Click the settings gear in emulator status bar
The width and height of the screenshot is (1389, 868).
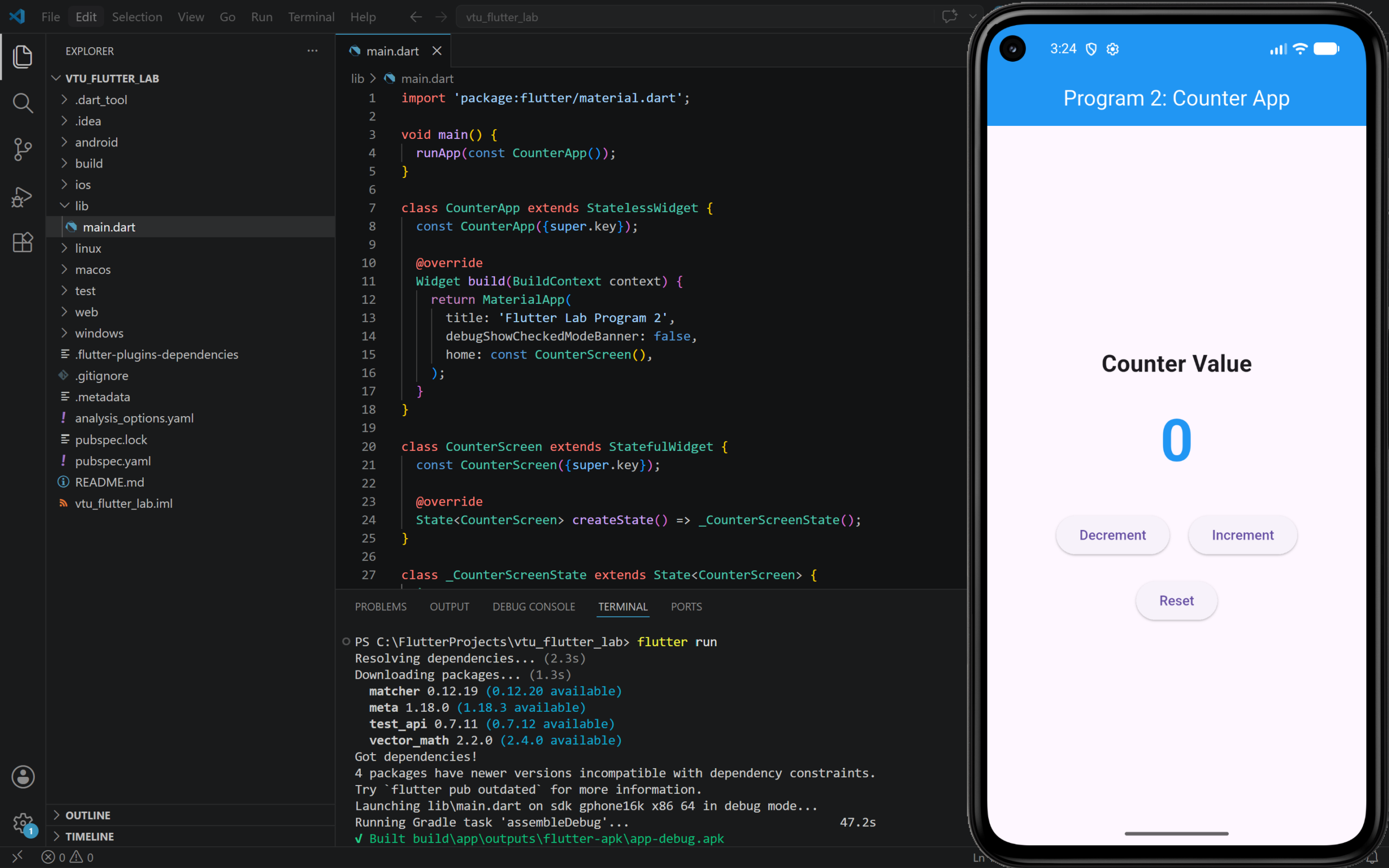point(1112,49)
